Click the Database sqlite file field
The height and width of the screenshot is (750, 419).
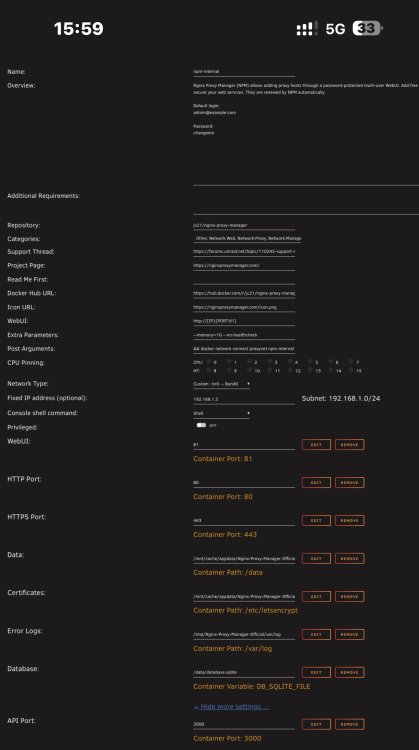244,672
